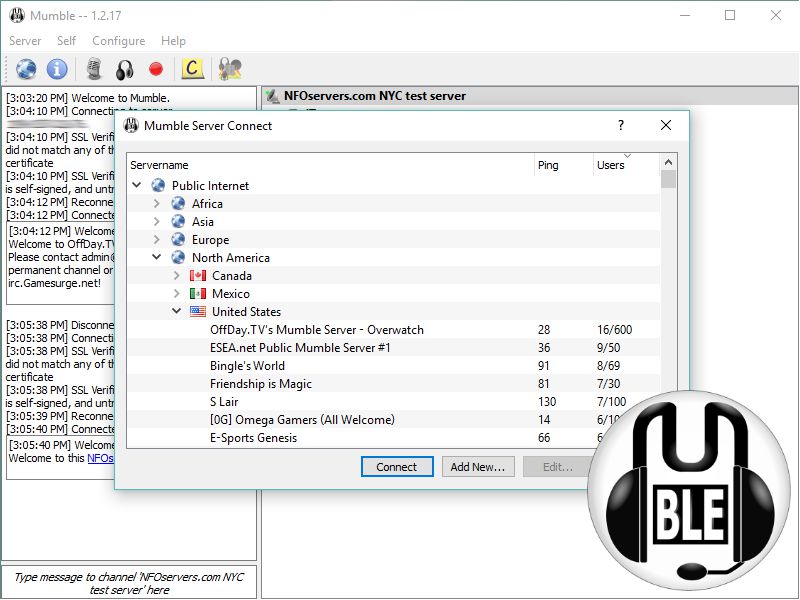Click the globe Connect toolbar icon
Viewport: 800px width, 600px height.
coord(26,69)
